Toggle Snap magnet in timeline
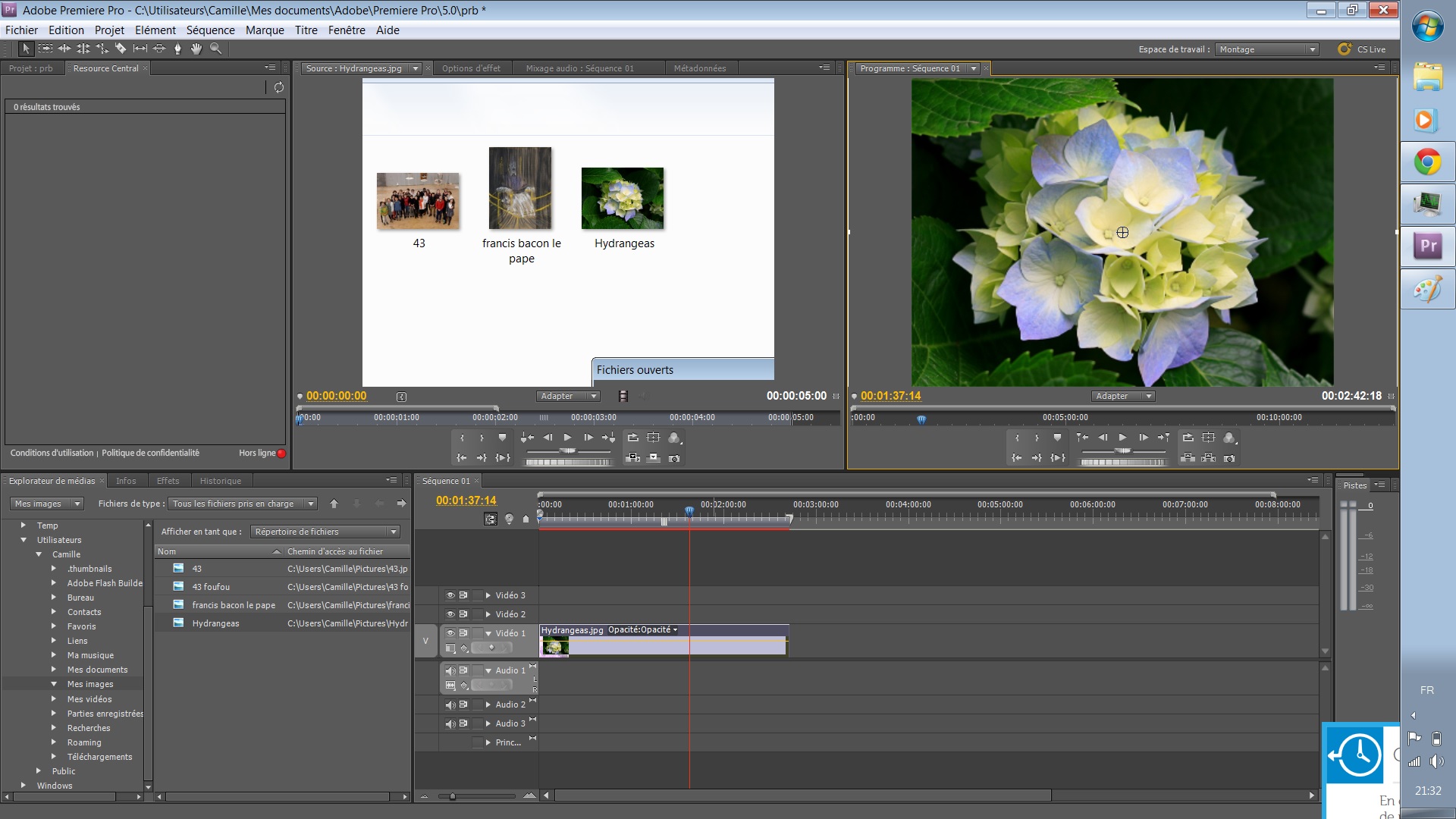Image resolution: width=1456 pixels, height=819 pixels. click(491, 519)
